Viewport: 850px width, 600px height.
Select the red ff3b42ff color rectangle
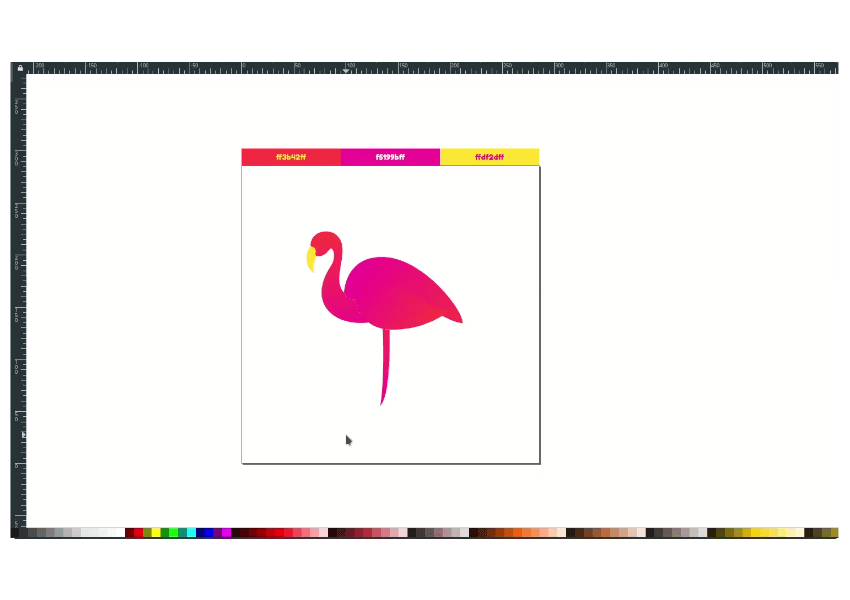(291, 157)
